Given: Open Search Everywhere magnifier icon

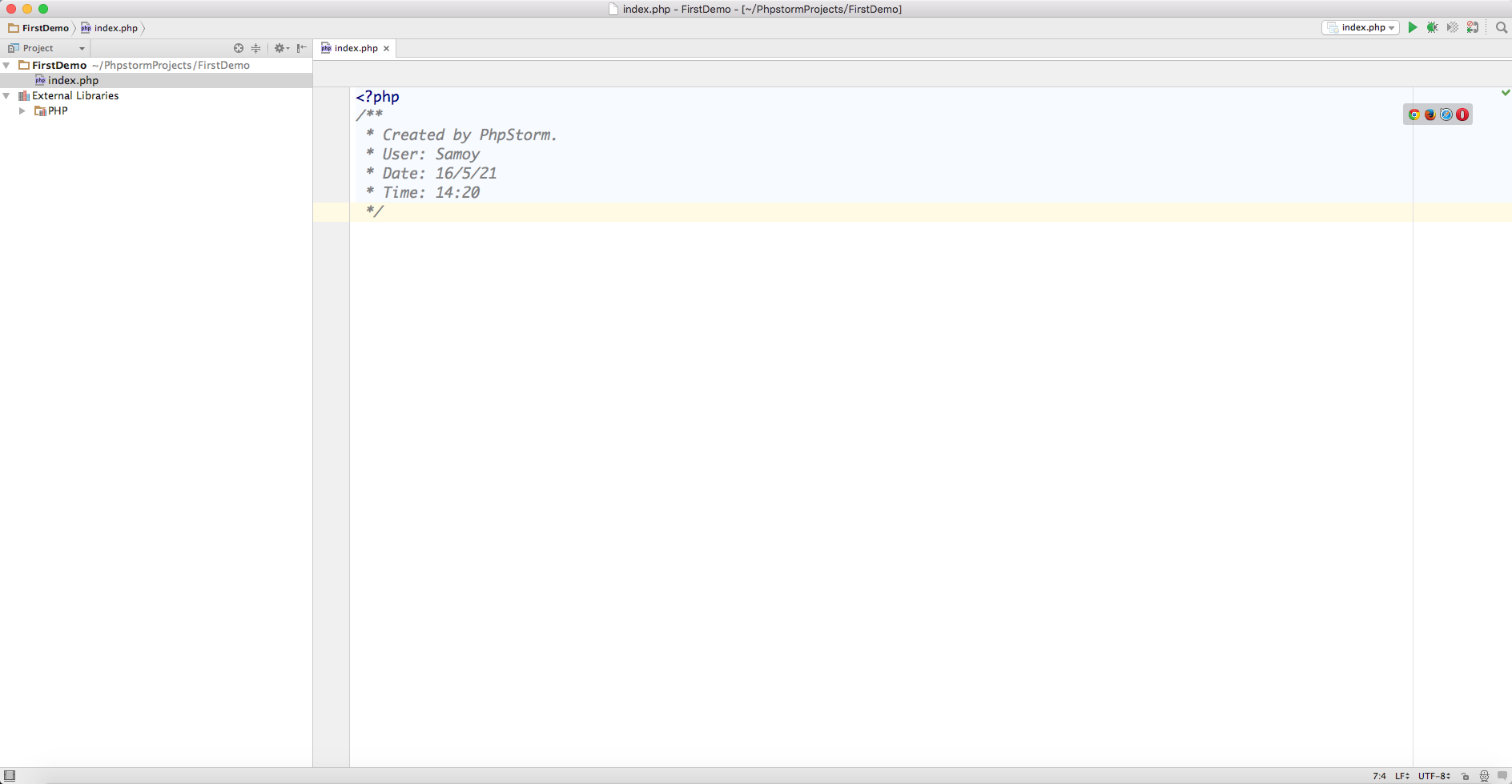Looking at the screenshot, I should [1502, 27].
